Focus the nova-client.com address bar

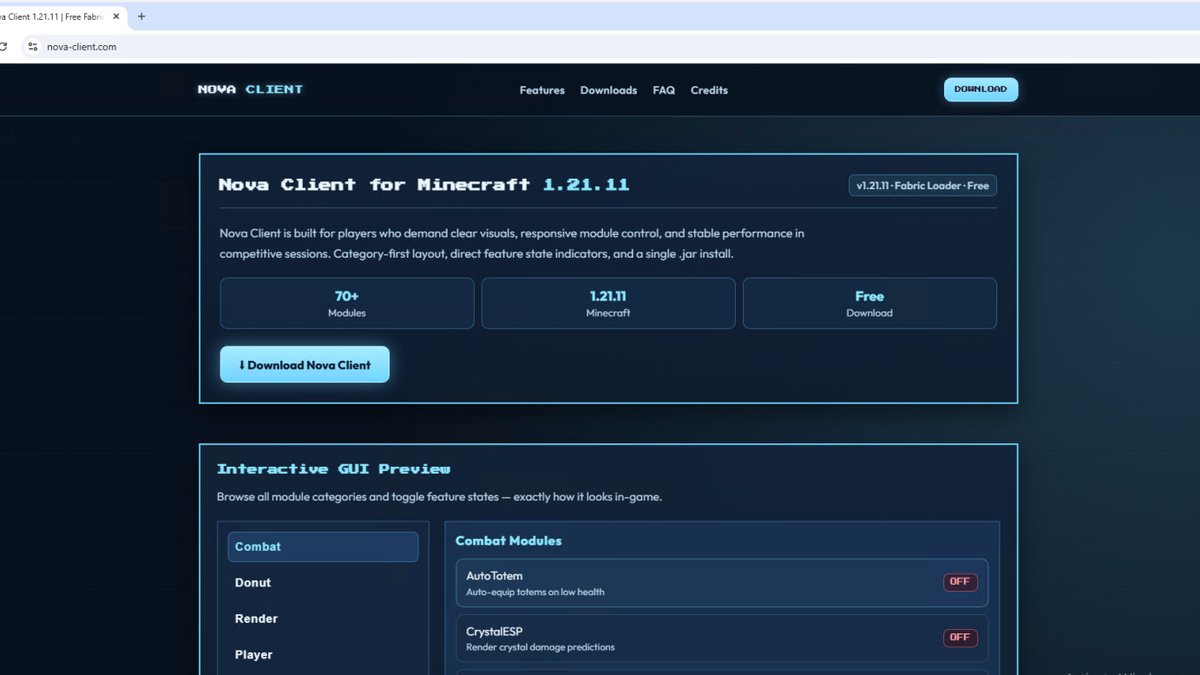coord(600,46)
